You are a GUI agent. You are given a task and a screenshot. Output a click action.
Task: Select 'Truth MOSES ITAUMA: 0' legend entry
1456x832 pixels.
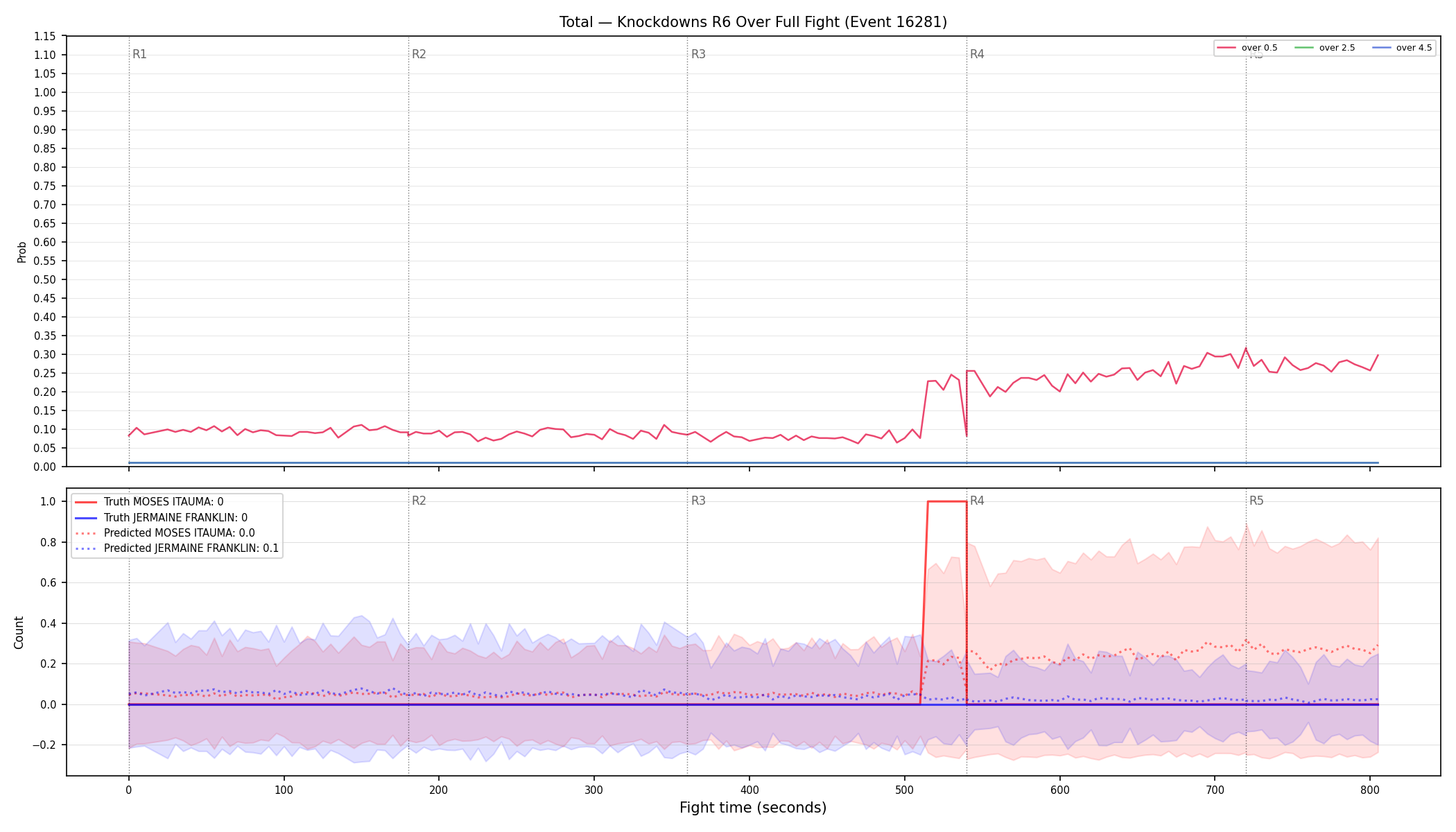[164, 502]
